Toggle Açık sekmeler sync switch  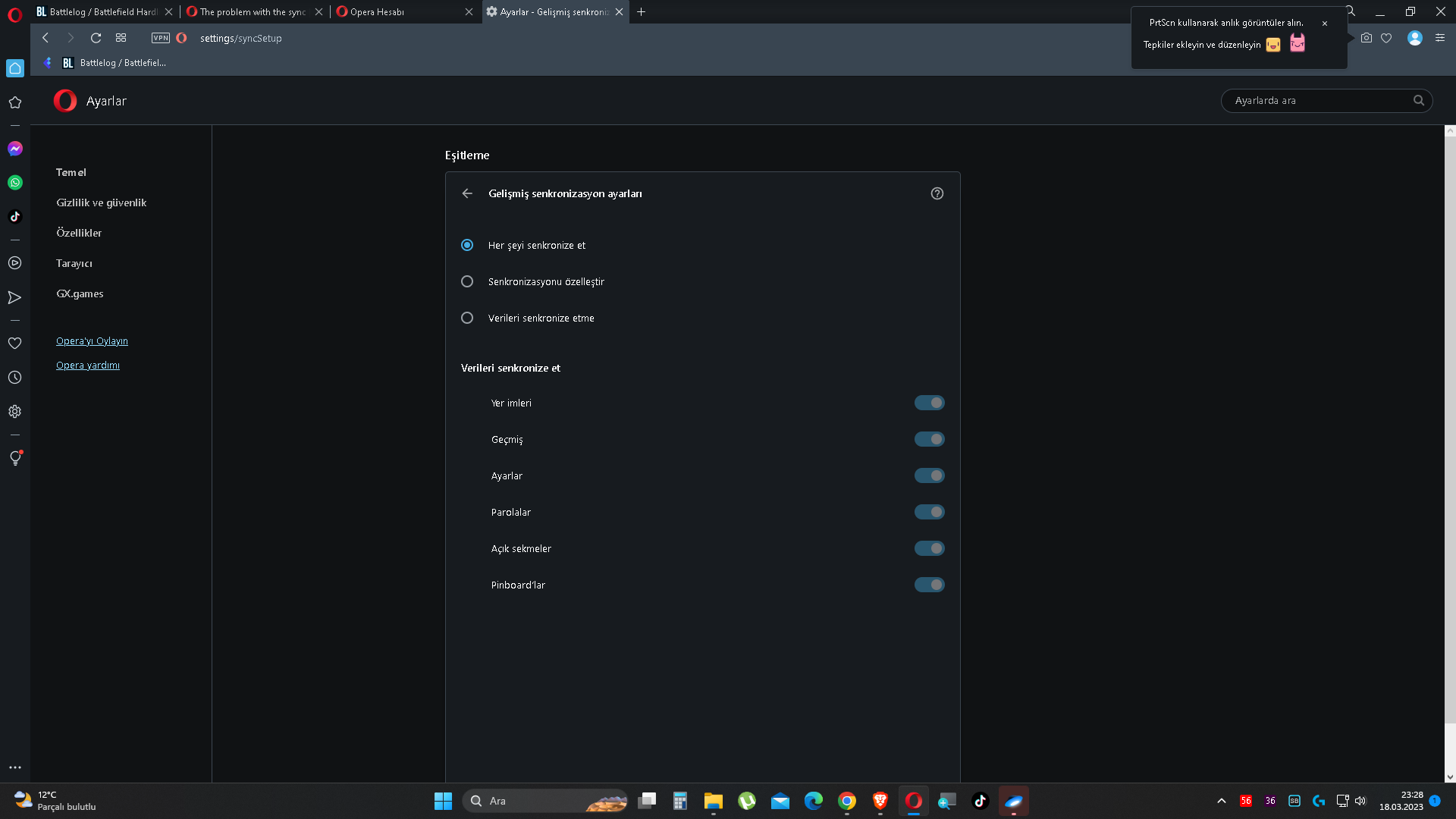pos(930,548)
